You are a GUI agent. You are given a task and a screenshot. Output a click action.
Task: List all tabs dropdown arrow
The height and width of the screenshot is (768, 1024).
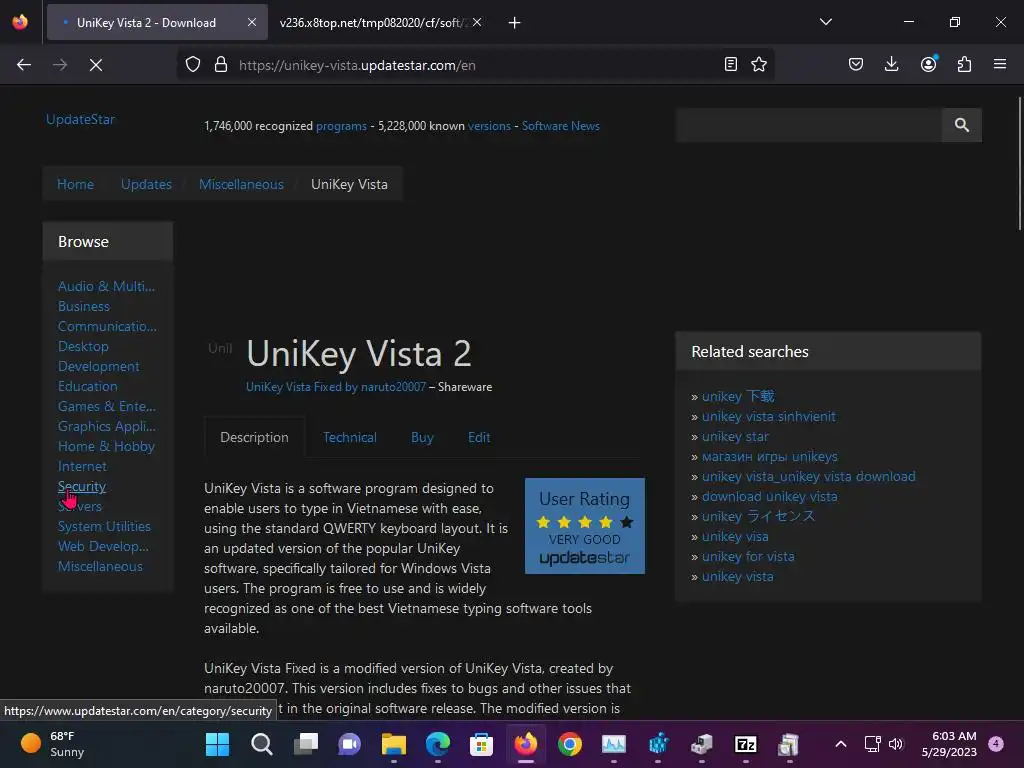point(825,22)
